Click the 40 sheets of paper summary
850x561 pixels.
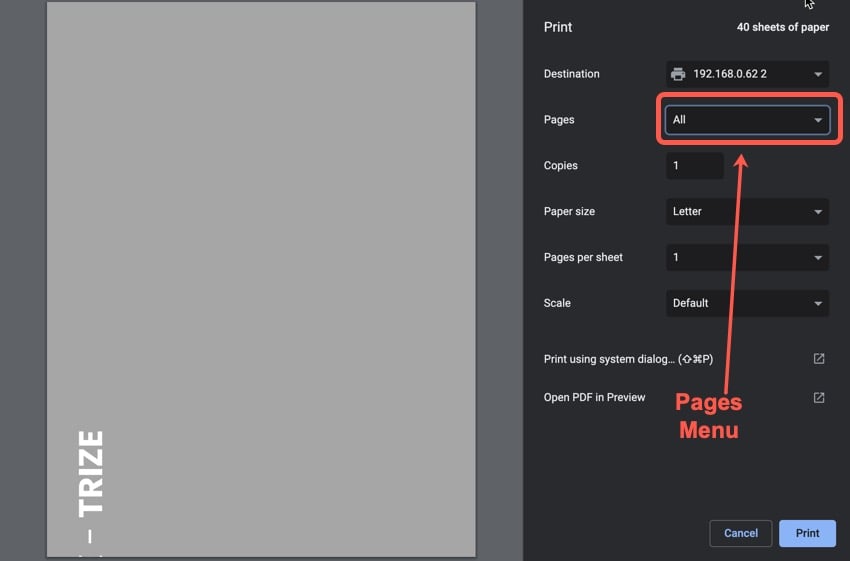coord(782,27)
